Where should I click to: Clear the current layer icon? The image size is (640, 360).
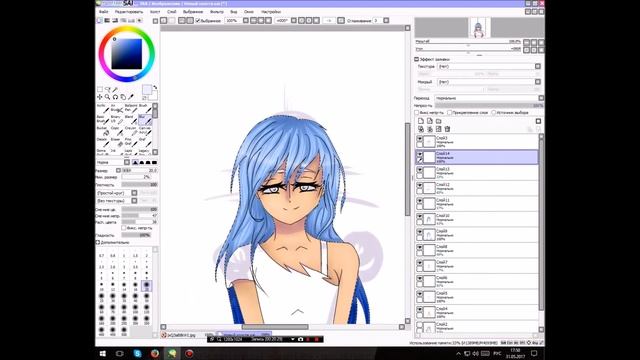coord(439,129)
